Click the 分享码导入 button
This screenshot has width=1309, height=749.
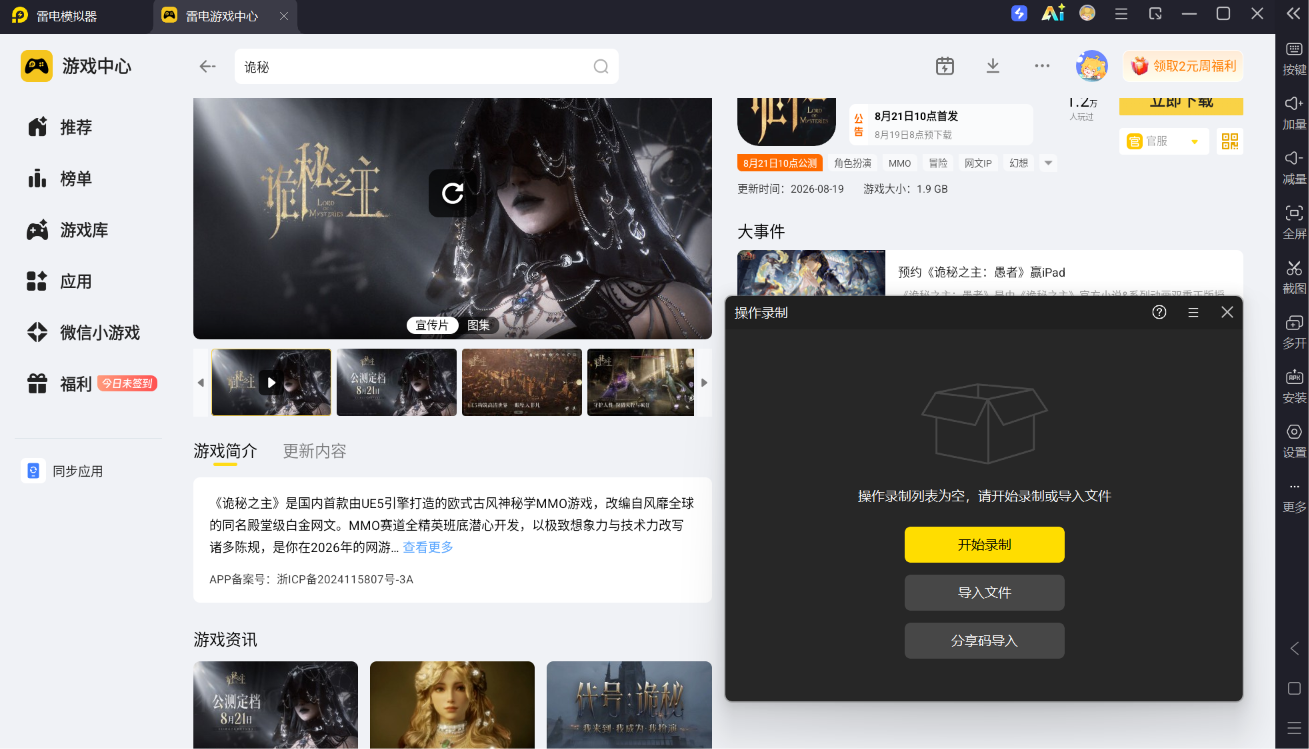click(984, 641)
